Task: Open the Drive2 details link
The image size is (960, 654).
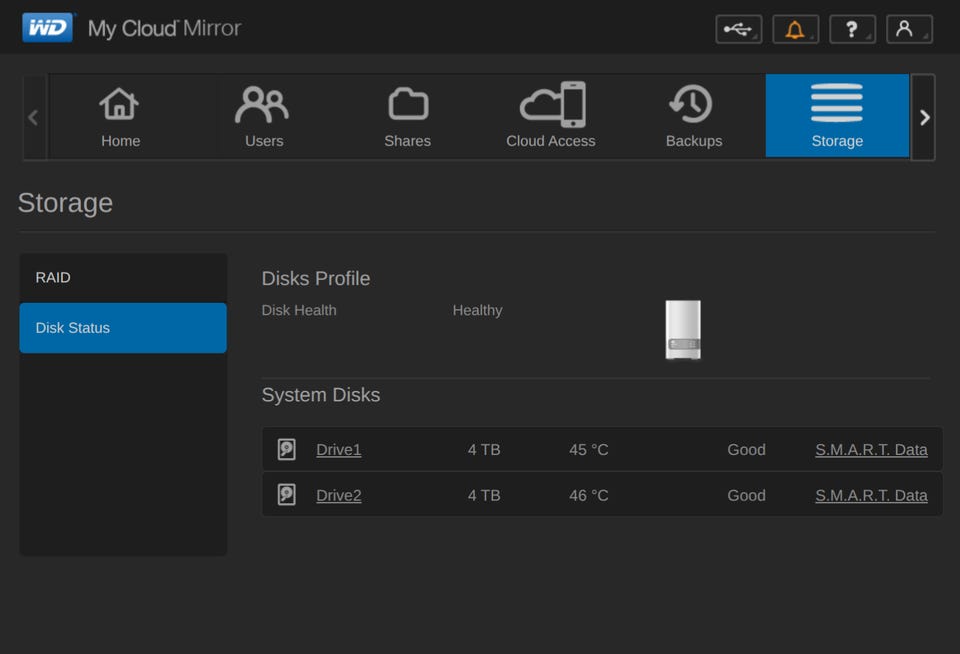Action: [x=339, y=495]
